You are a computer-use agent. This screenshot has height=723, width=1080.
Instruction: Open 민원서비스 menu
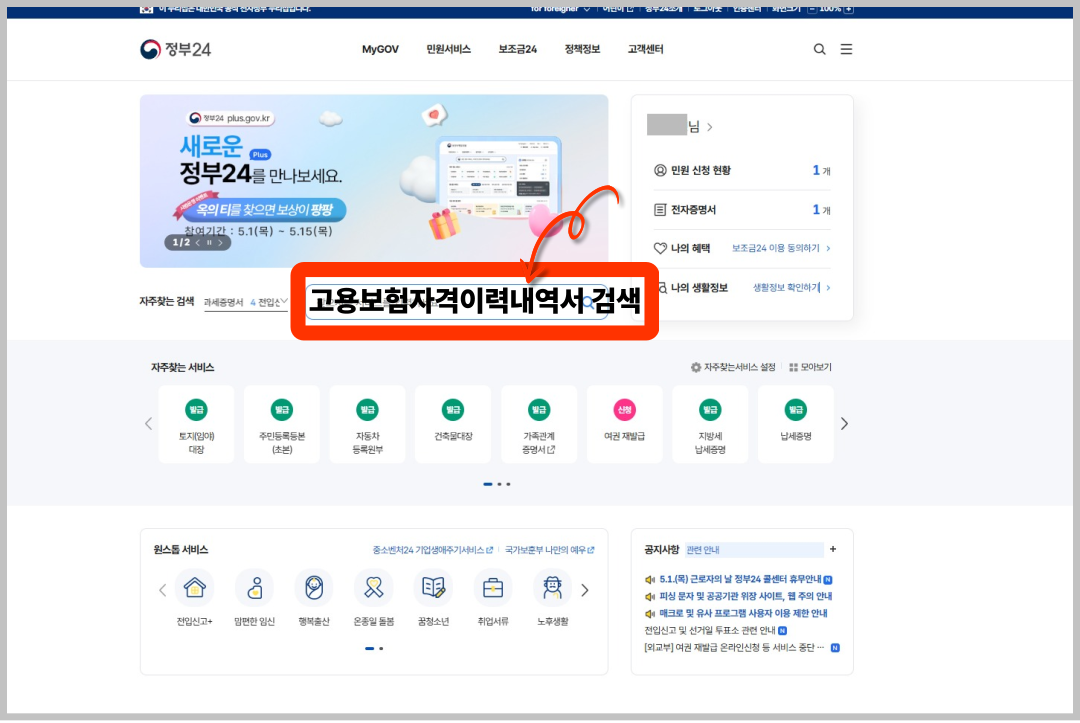448,49
